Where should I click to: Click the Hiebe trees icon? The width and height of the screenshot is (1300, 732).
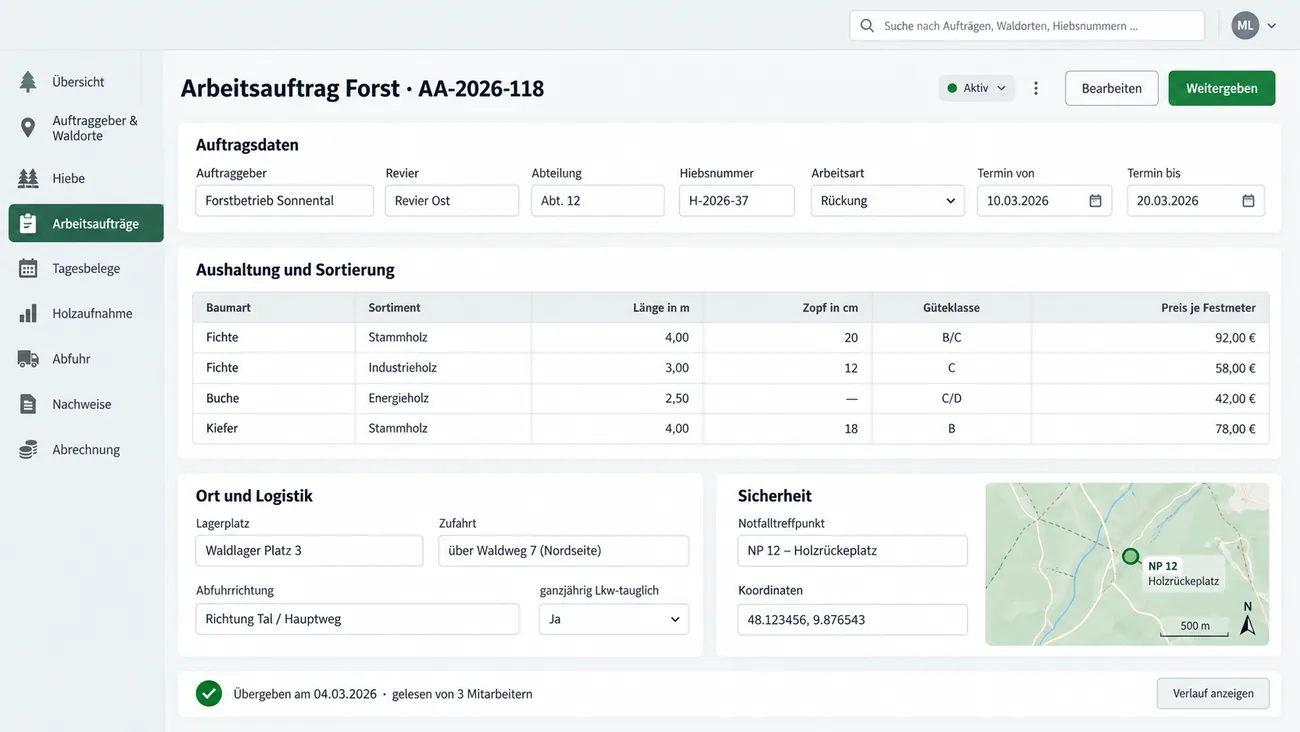point(28,178)
